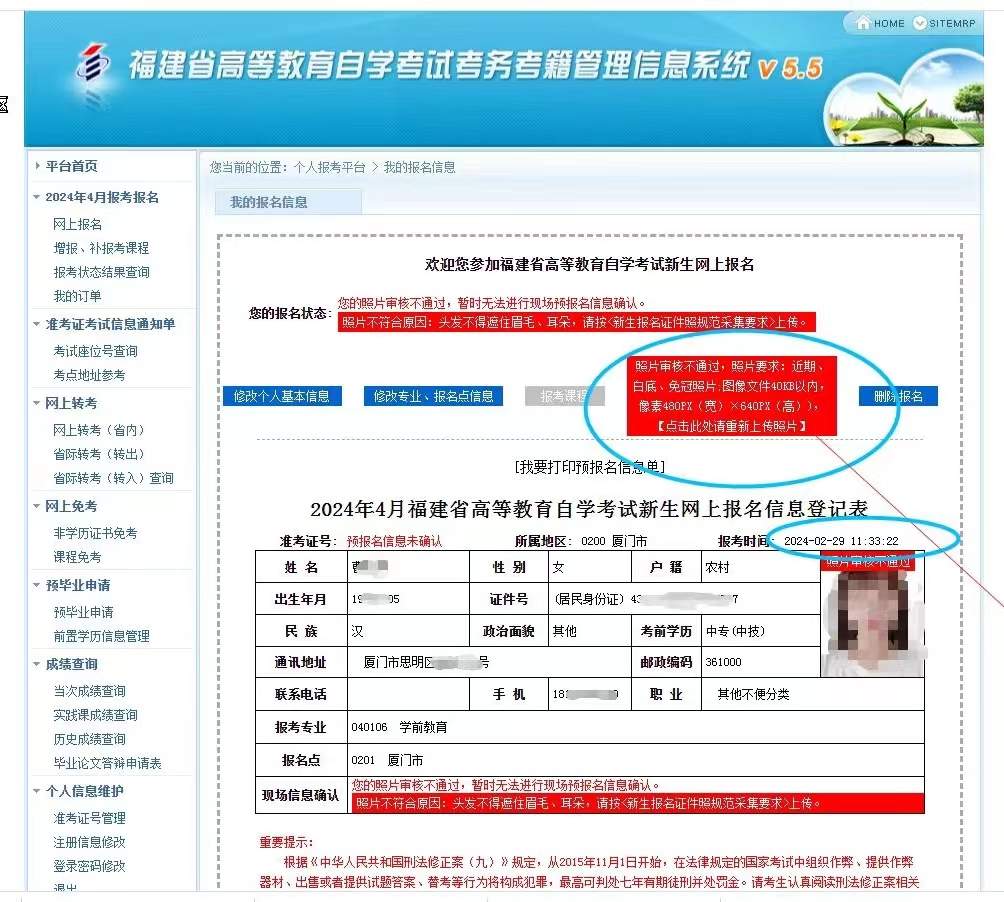Open 考试座位号查询
The width and height of the screenshot is (1004, 902).
[x=95, y=351]
